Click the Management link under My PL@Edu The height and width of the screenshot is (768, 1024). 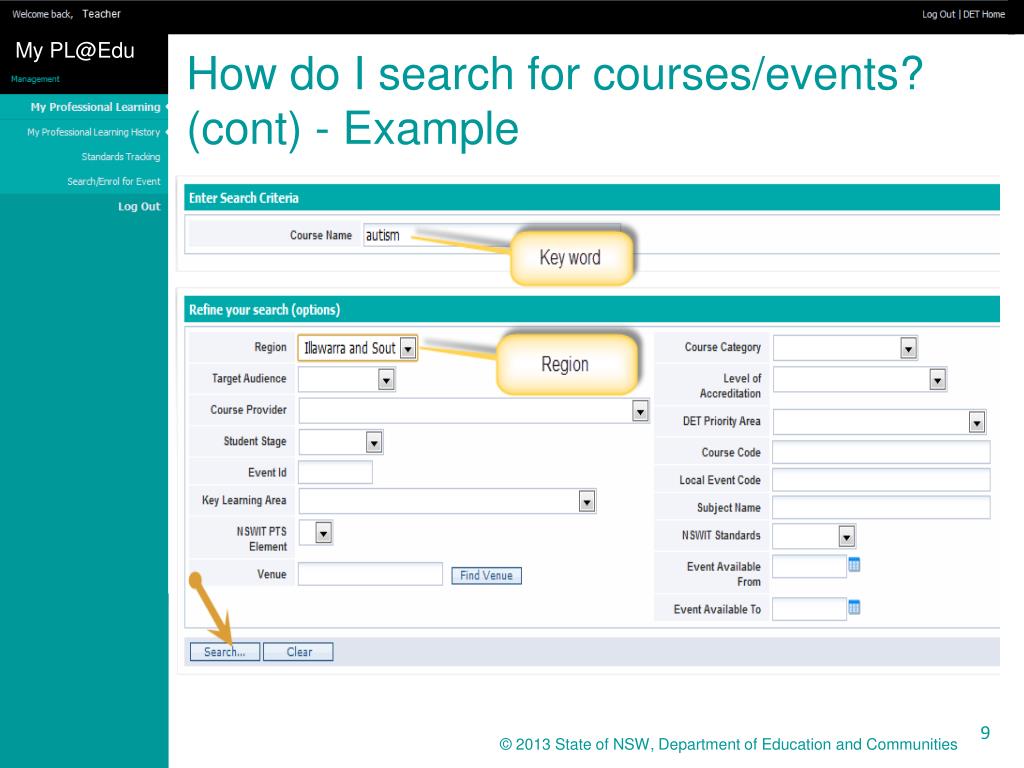[35, 79]
